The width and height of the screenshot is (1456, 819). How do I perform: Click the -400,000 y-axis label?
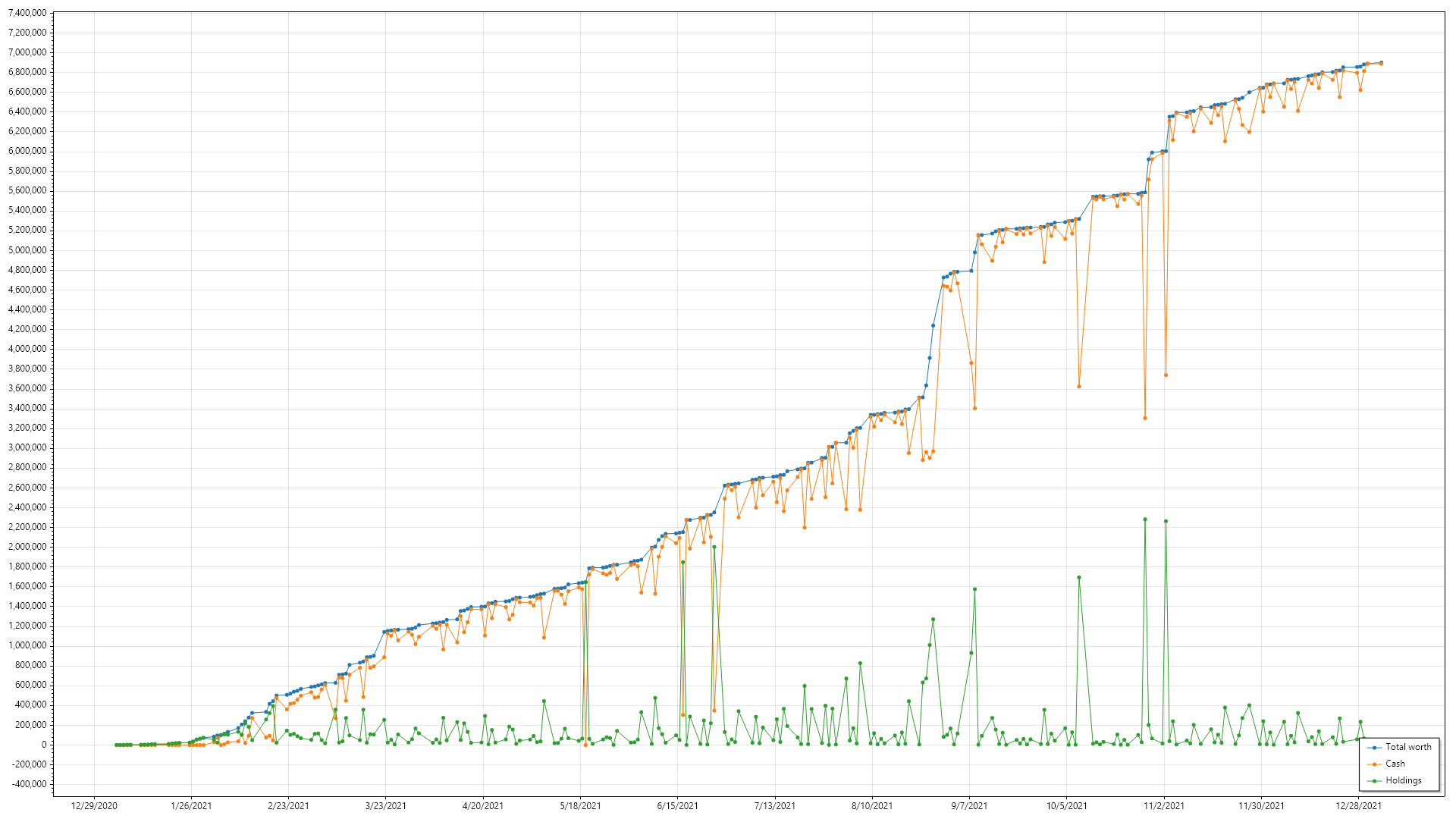coord(29,784)
